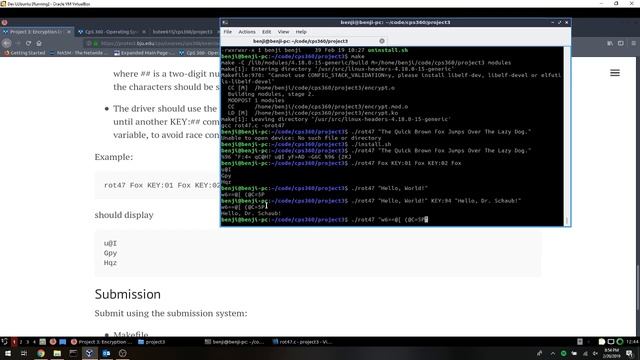Click red icon at browser window top-left

click(x=4, y=22)
